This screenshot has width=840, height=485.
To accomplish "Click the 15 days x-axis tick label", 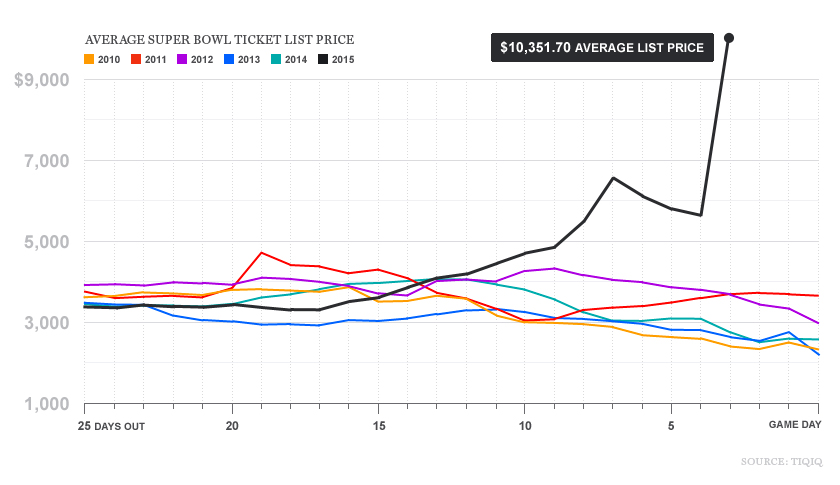I will (x=378, y=425).
